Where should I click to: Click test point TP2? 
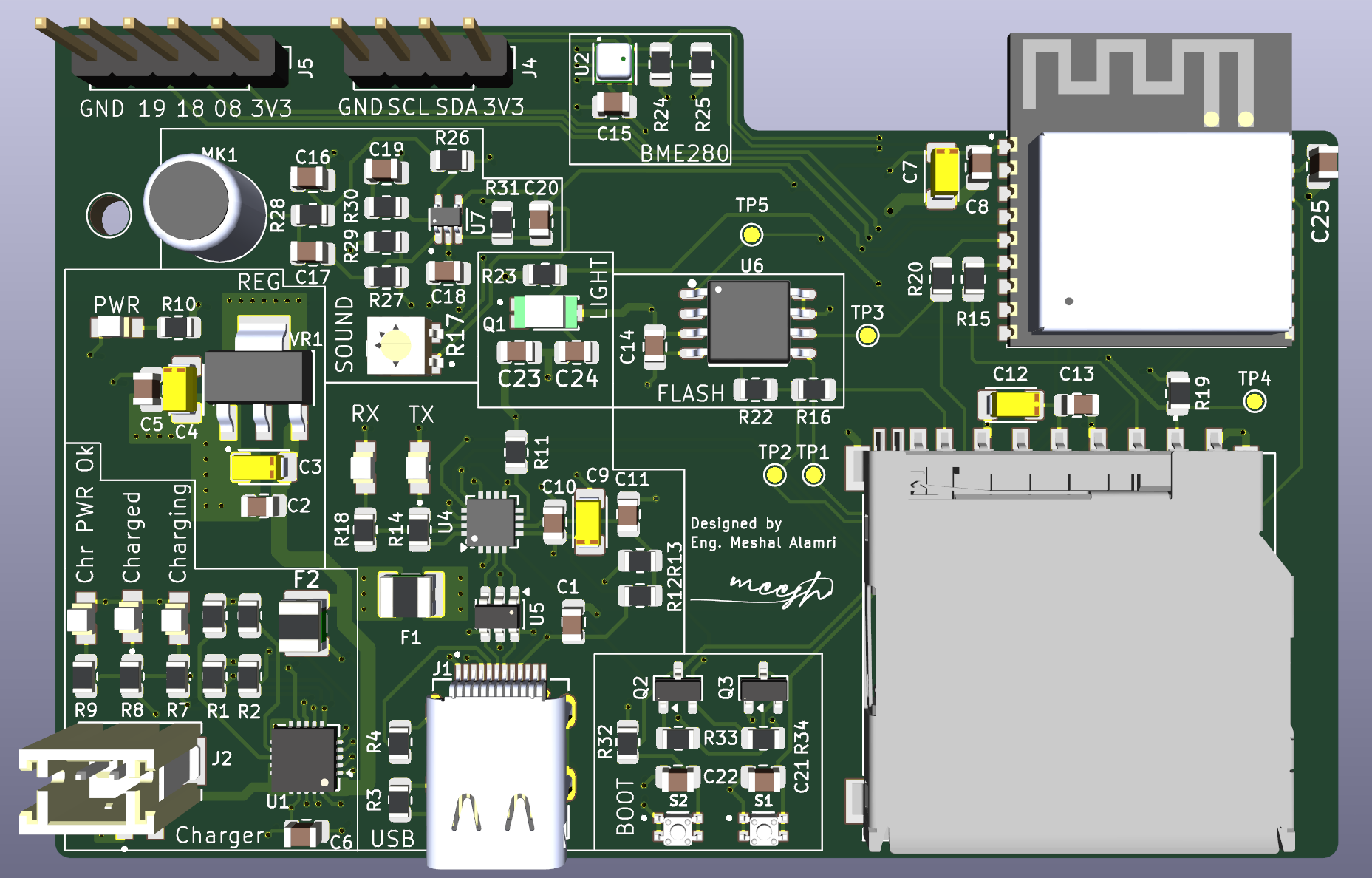pos(774,474)
